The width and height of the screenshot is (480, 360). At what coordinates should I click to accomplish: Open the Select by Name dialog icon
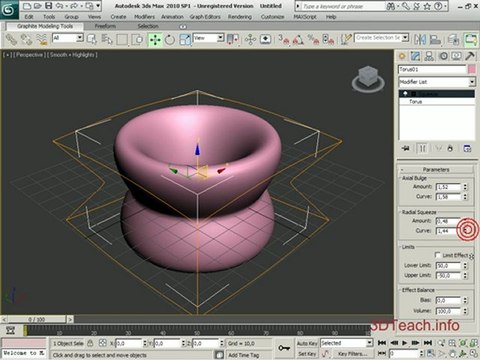pos(107,40)
